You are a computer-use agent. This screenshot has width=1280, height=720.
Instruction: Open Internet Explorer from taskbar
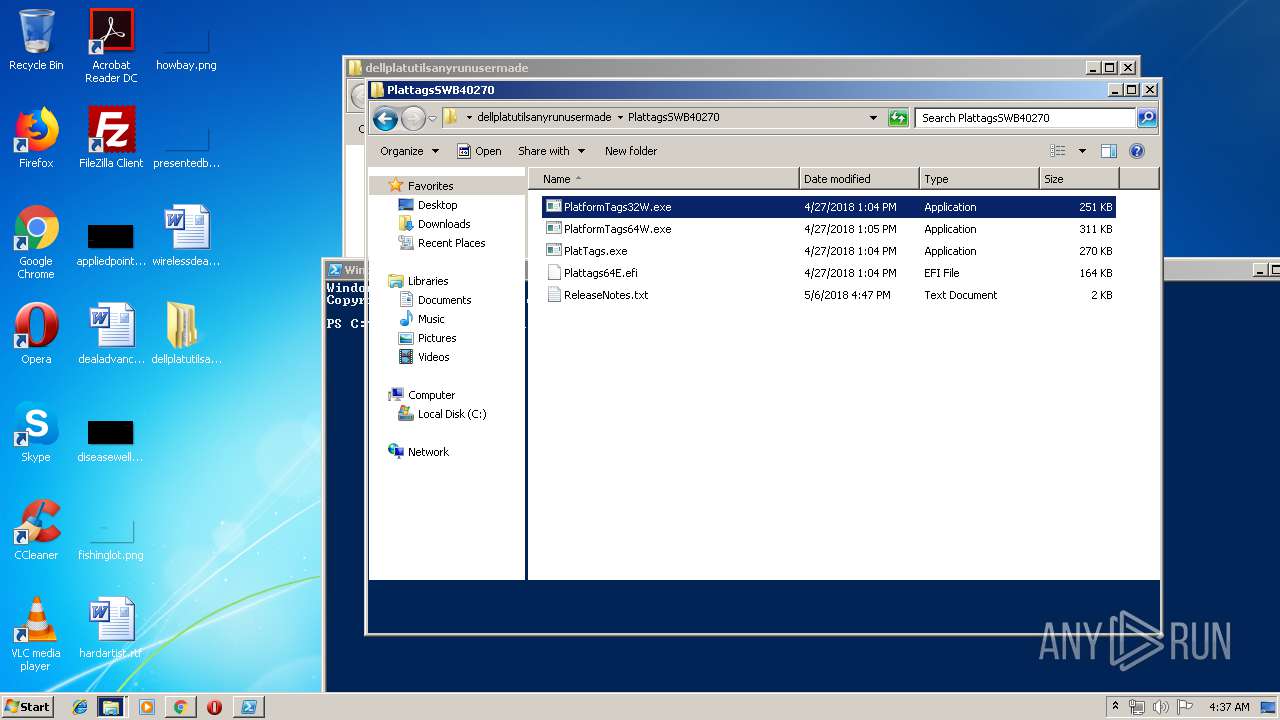click(80, 707)
